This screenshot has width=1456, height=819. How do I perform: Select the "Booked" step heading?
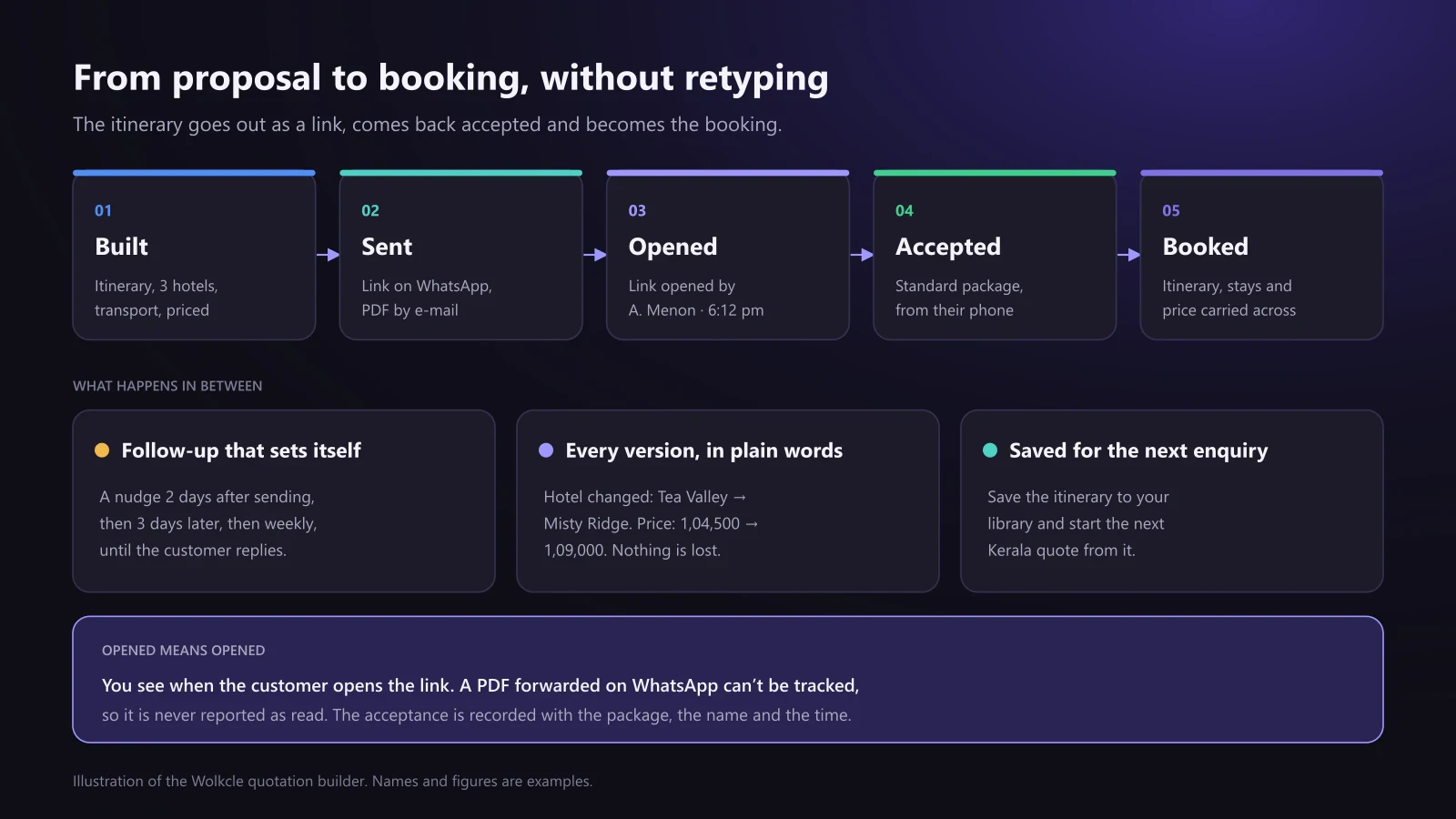(1205, 247)
